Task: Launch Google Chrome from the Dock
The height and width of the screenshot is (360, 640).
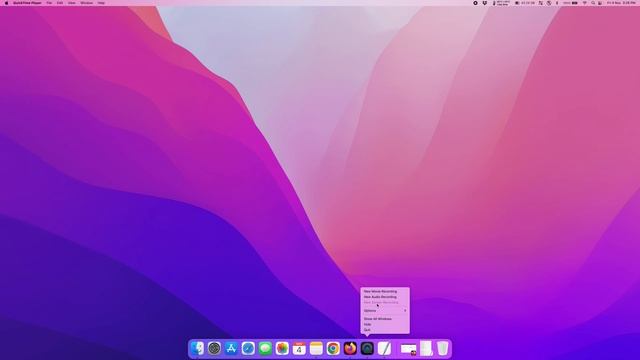Action: point(333,348)
